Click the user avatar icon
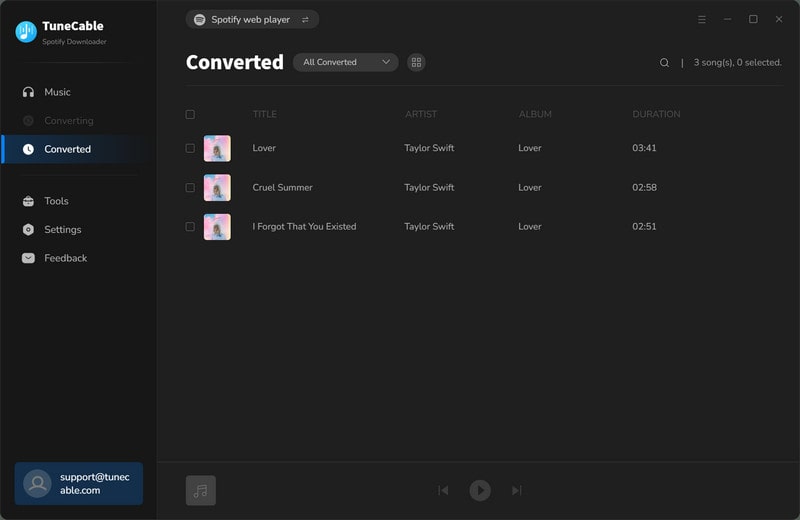 [x=37, y=483]
